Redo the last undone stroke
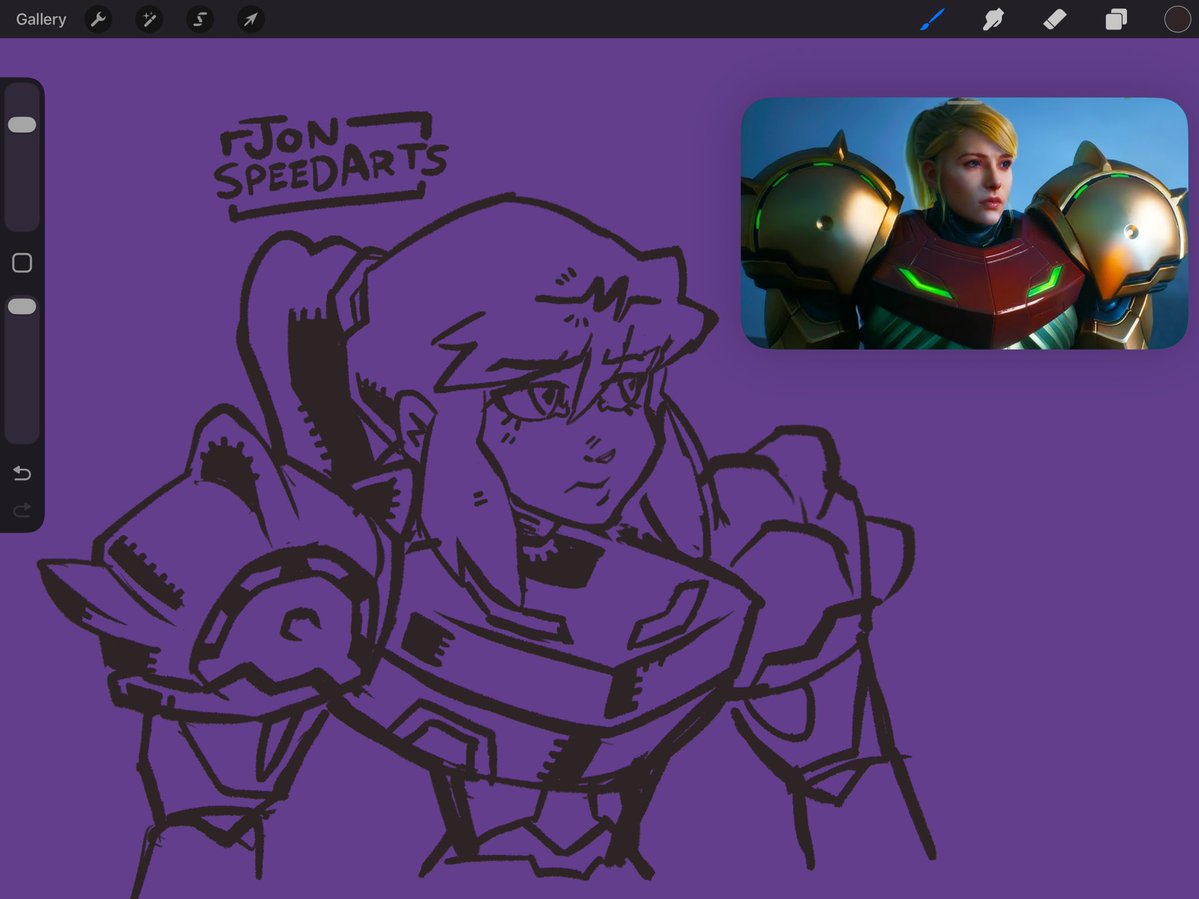This screenshot has height=899, width=1199. tap(22, 510)
